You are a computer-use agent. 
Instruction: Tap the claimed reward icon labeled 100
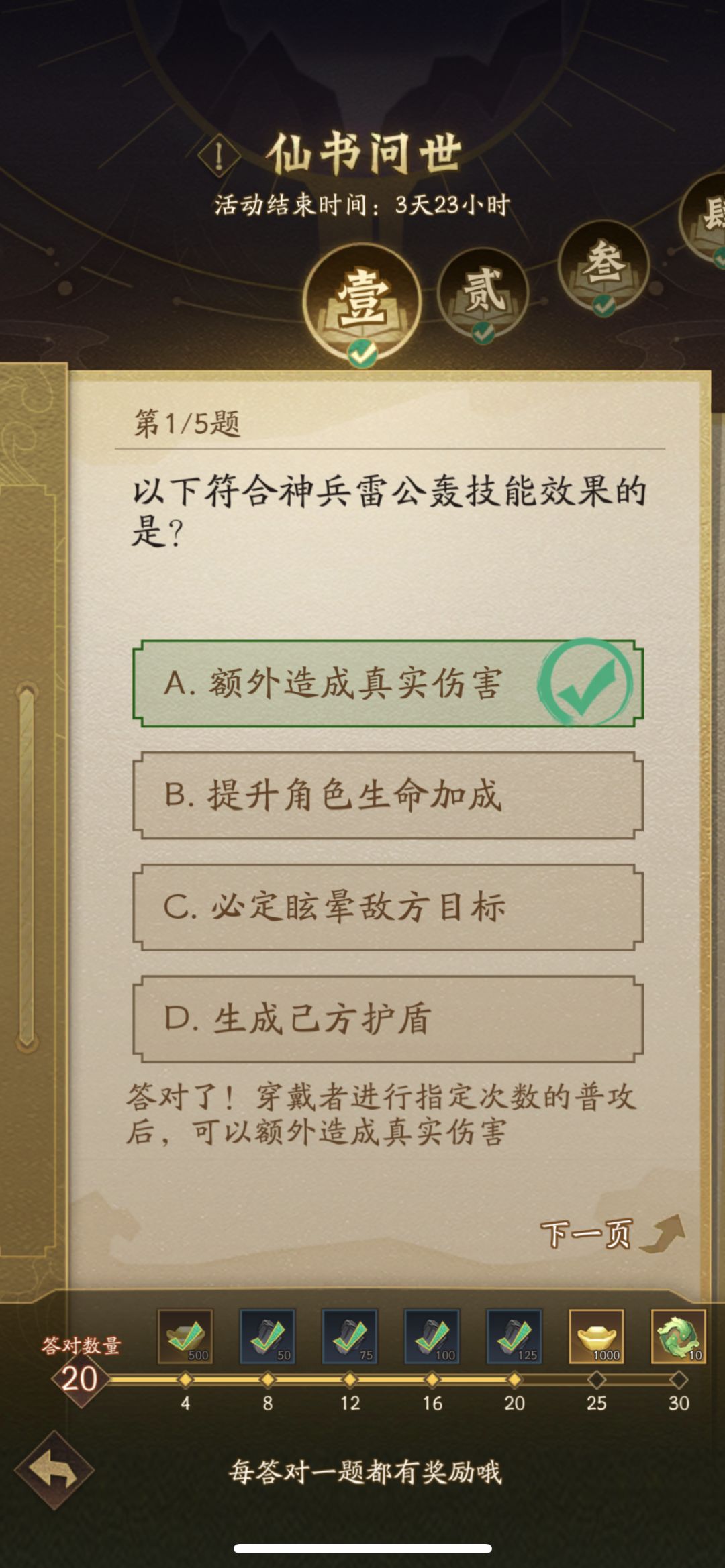tap(432, 1336)
